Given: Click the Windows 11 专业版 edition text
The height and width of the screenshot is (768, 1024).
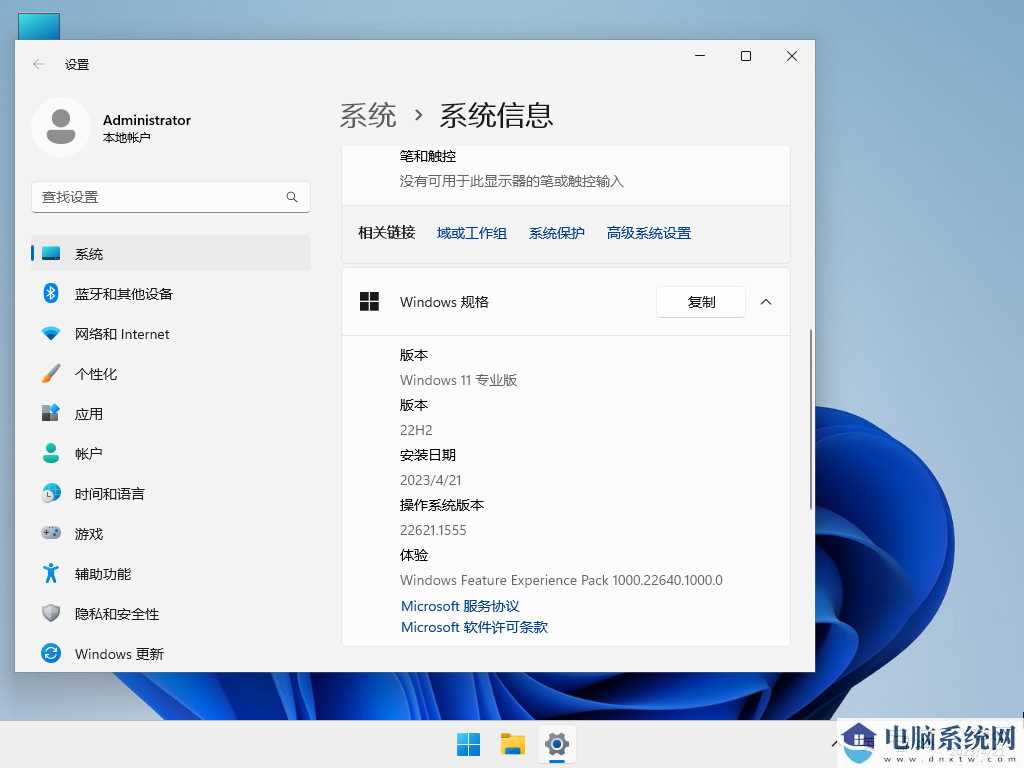Looking at the screenshot, I should point(458,380).
